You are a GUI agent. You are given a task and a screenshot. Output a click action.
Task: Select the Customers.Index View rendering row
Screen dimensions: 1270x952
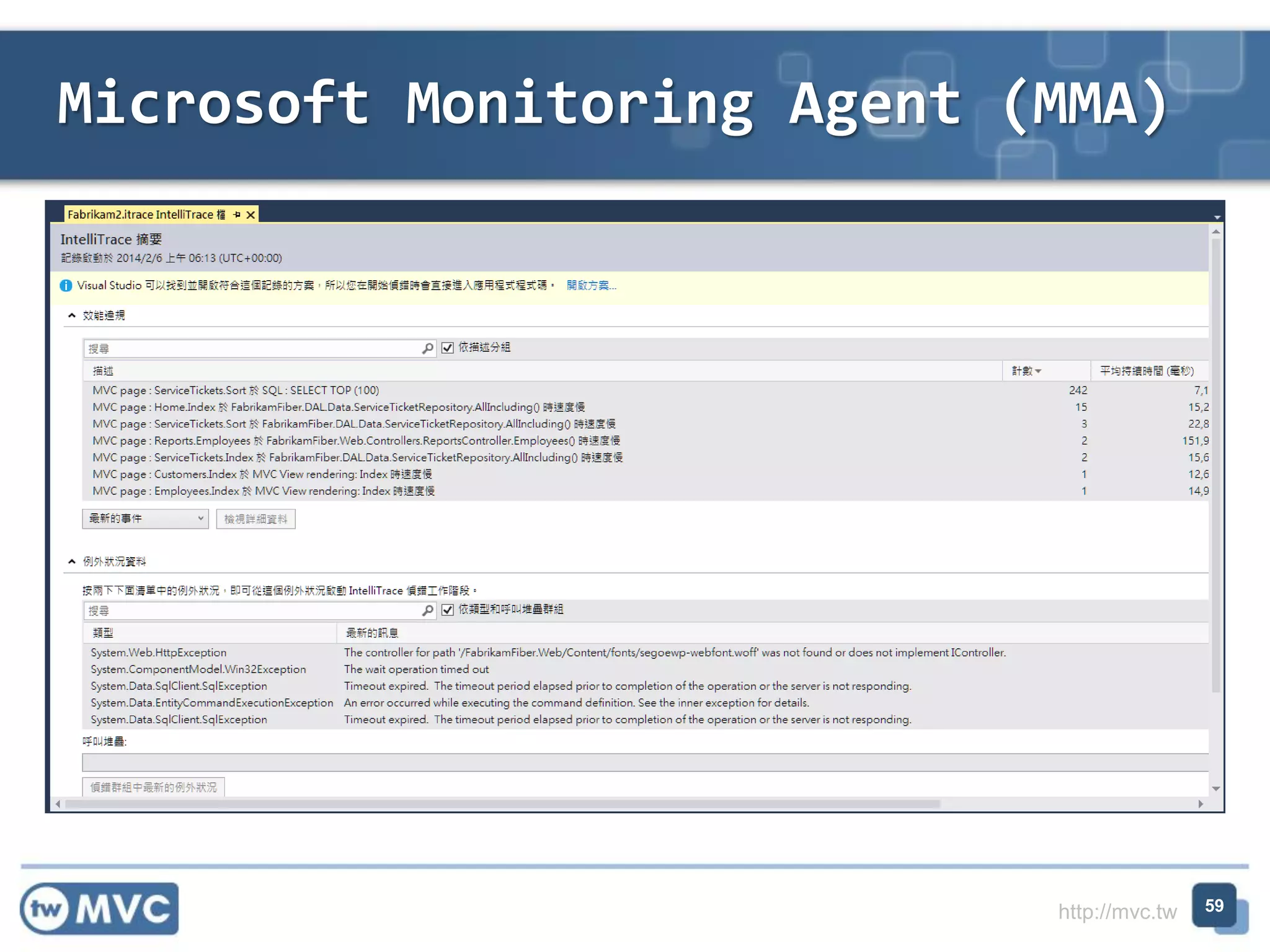(646, 474)
